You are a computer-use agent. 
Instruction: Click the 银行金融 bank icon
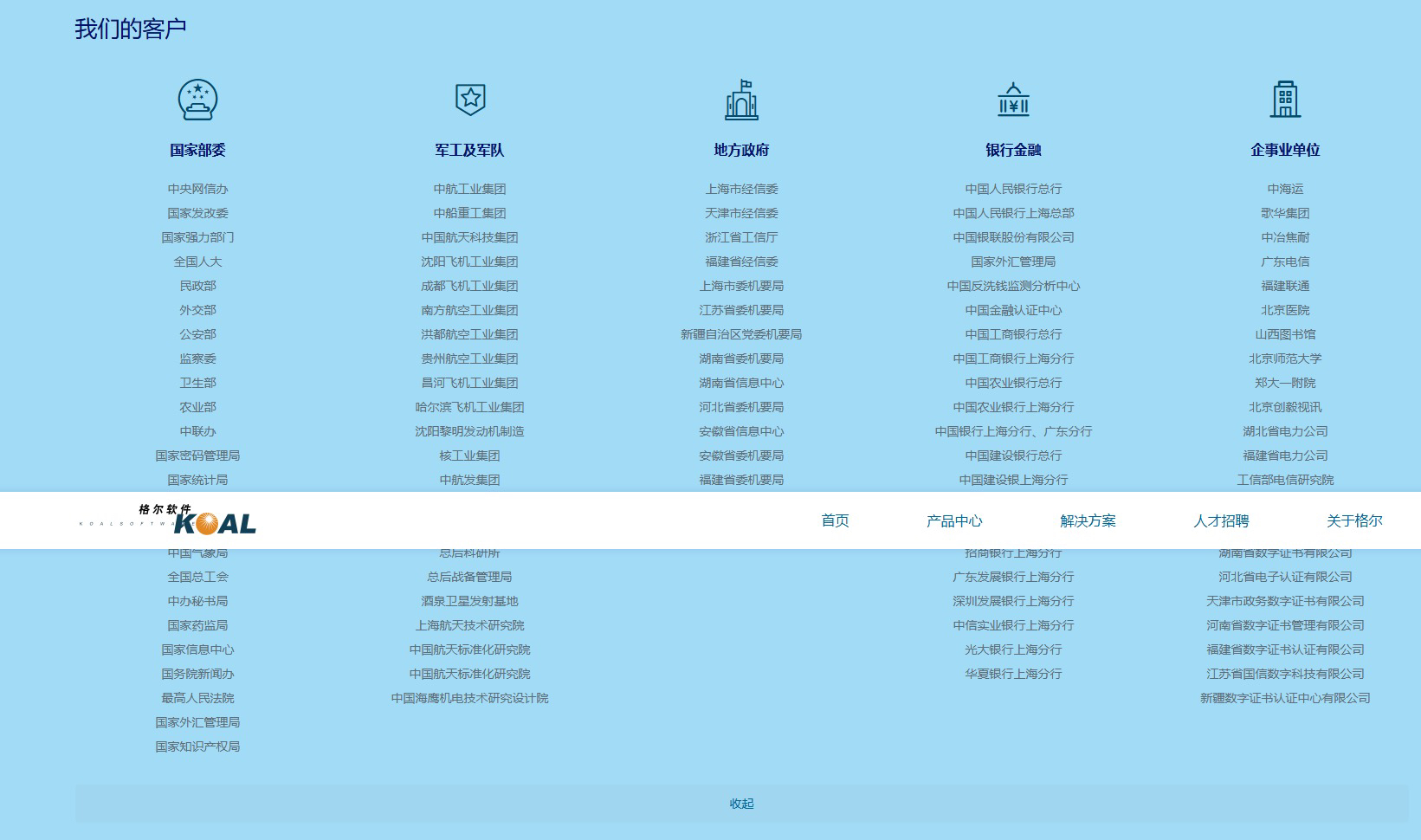(1013, 100)
